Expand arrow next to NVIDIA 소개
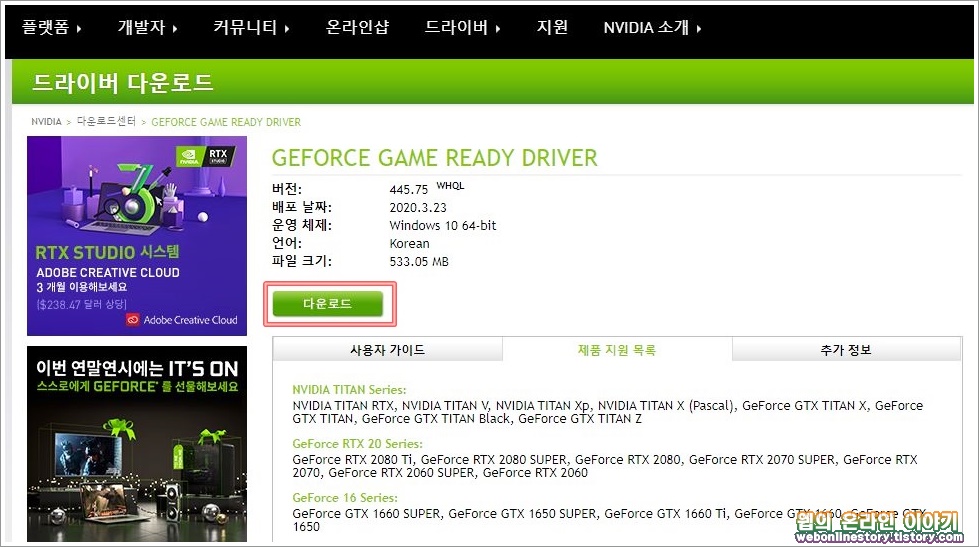Screen dimensions: 979x547 pyautogui.click(x=699, y=28)
